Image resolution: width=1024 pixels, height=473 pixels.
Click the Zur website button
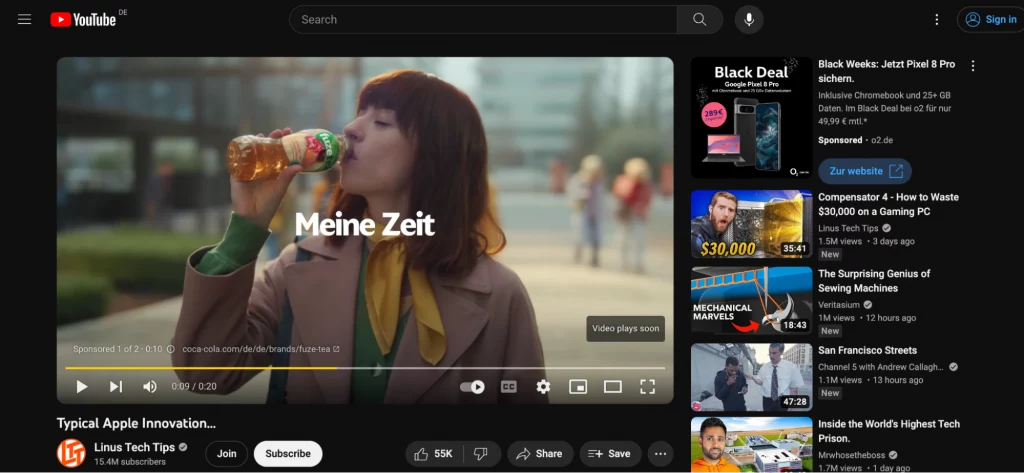(x=865, y=171)
